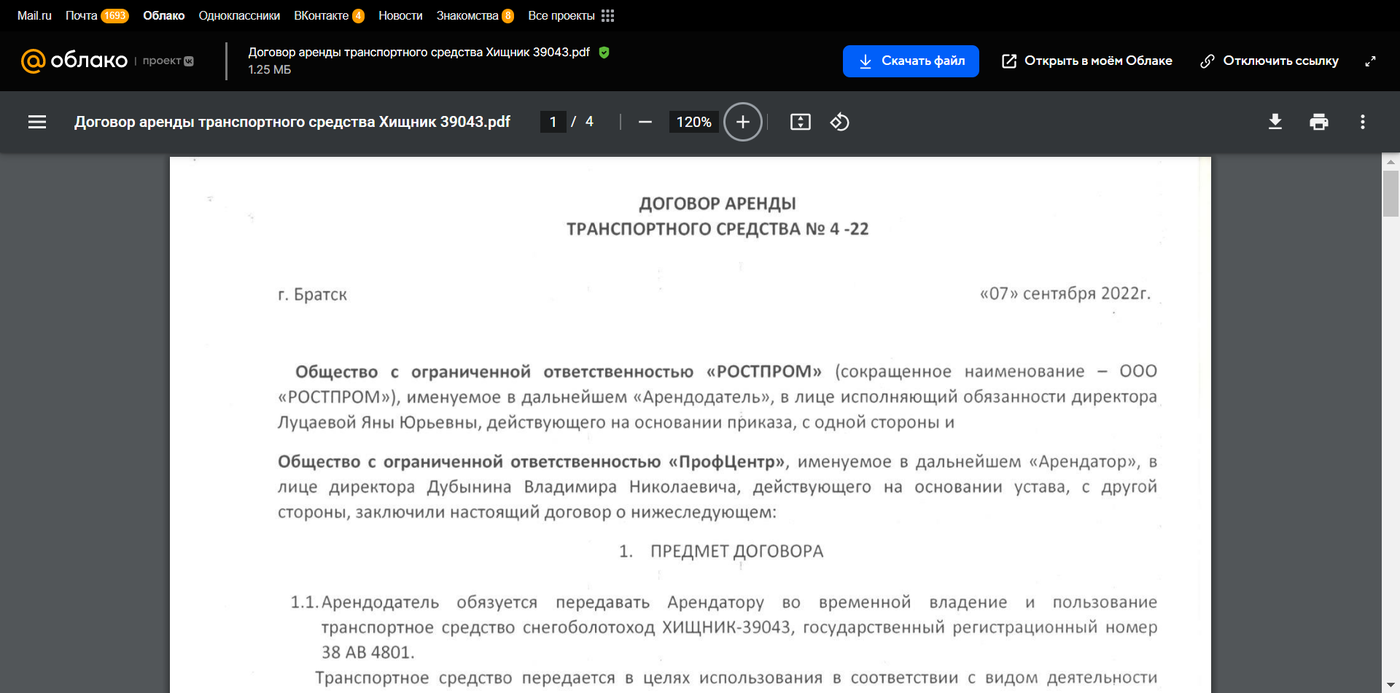The width and height of the screenshot is (1400, 693).
Task: Rotate the document counterclockwise
Action: point(840,122)
